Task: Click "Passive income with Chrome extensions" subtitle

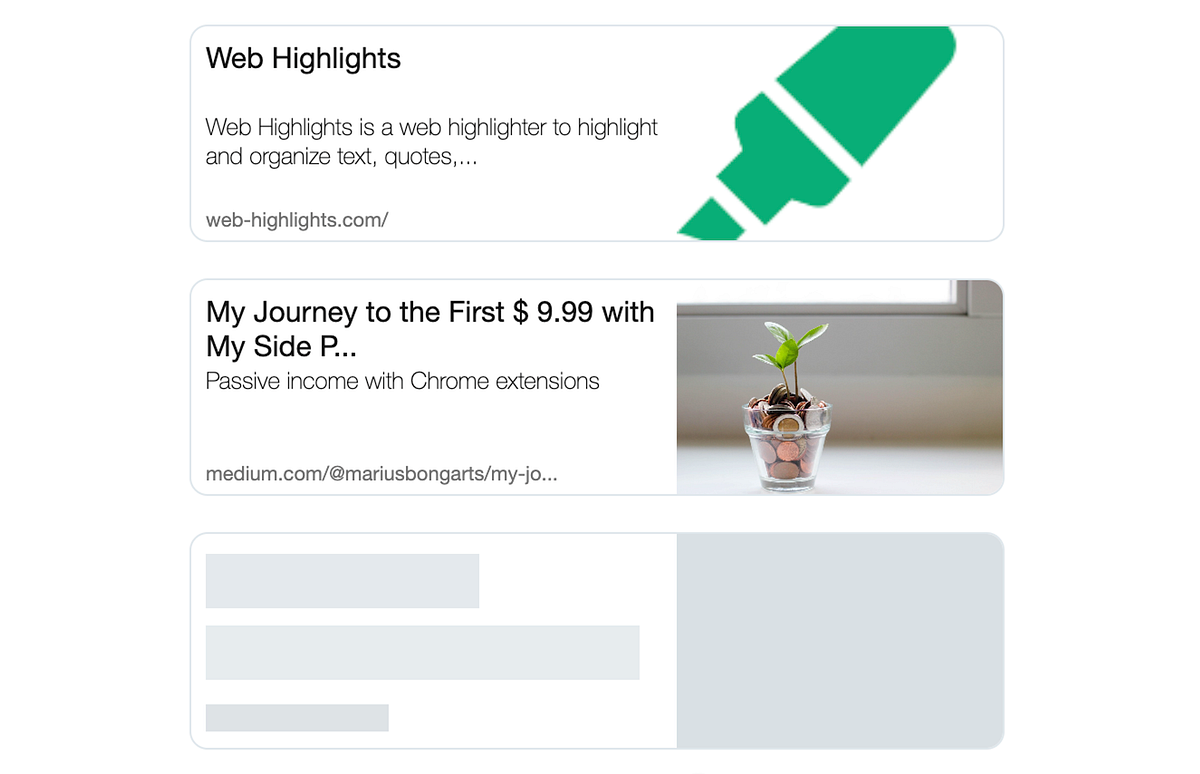Action: coord(403,381)
